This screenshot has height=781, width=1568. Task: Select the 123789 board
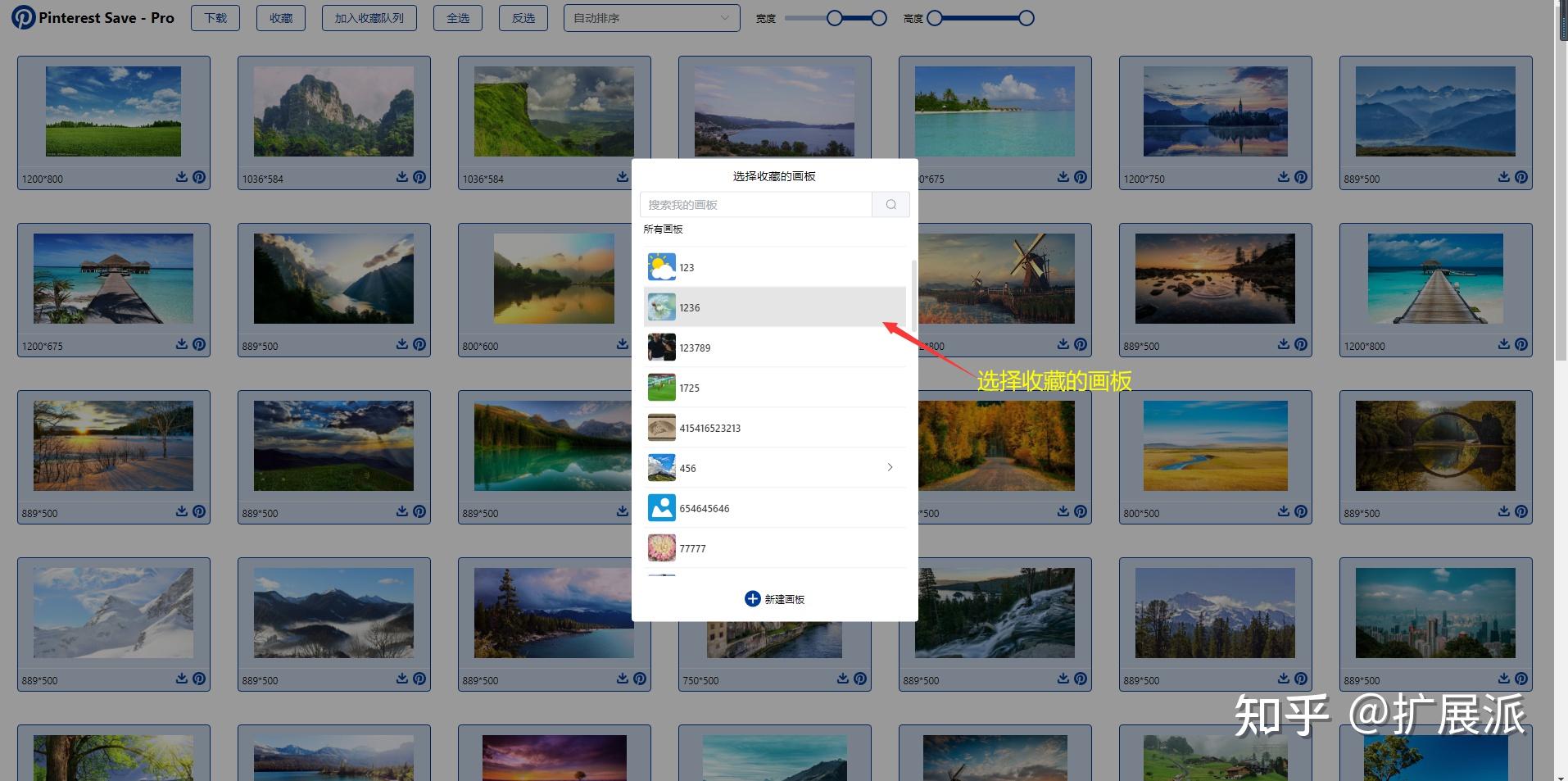(x=775, y=347)
